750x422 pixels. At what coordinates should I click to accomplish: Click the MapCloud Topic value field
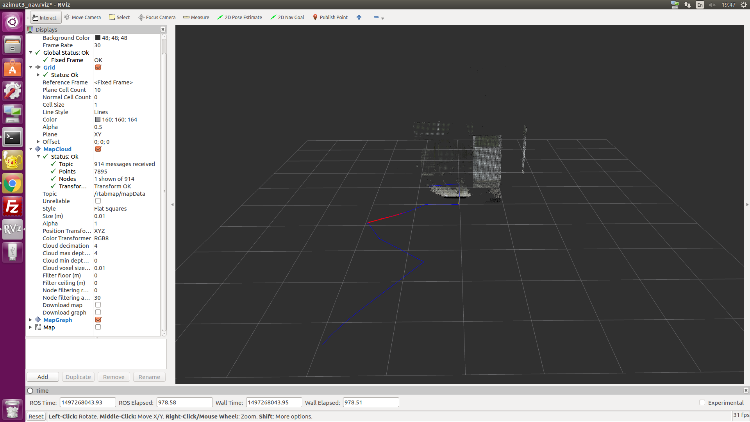120,193
